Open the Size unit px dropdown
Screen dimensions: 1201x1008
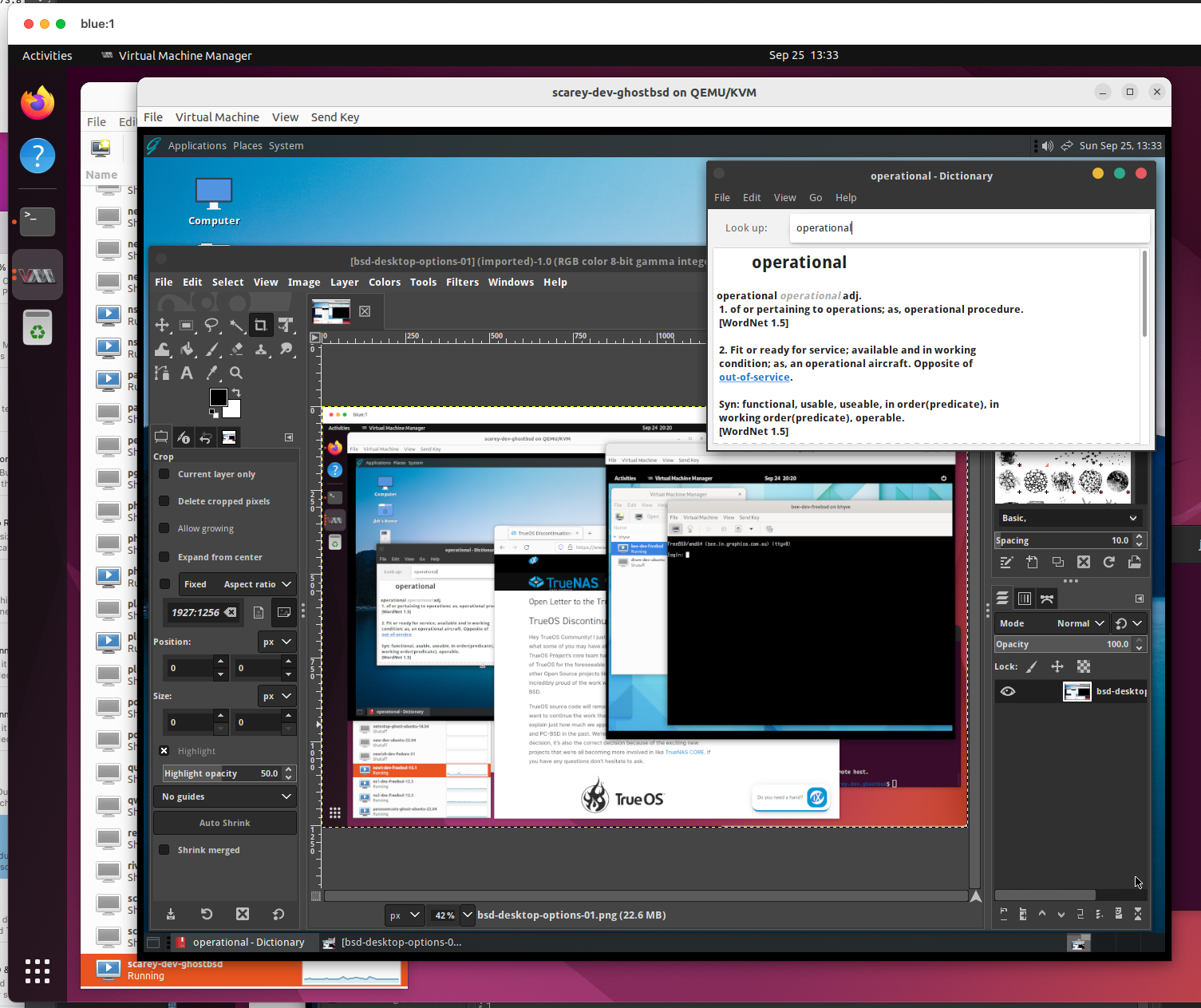[x=277, y=696]
